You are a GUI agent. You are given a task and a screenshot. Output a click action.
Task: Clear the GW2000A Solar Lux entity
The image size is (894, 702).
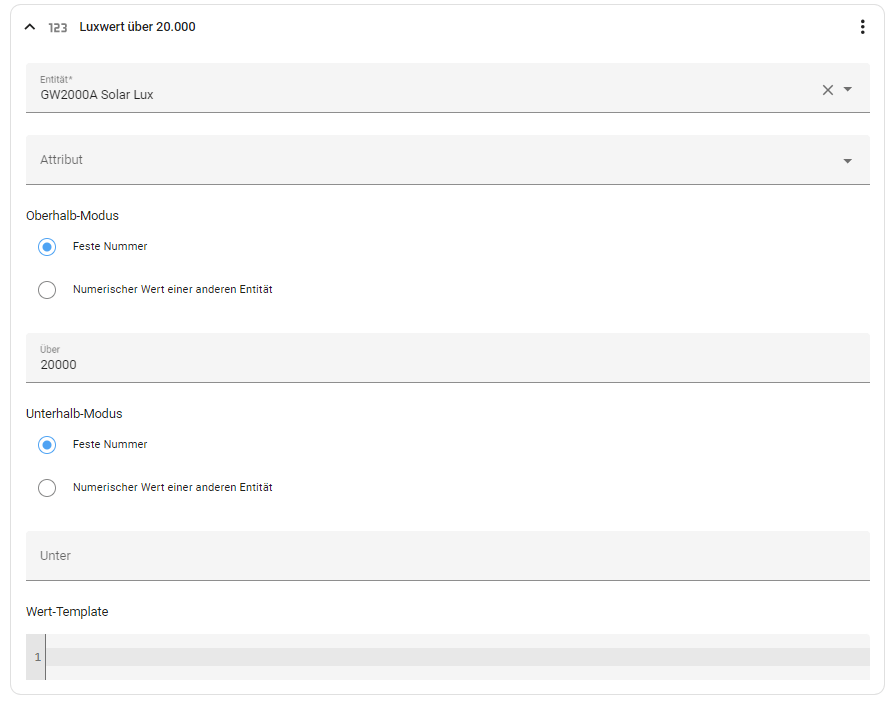(827, 89)
